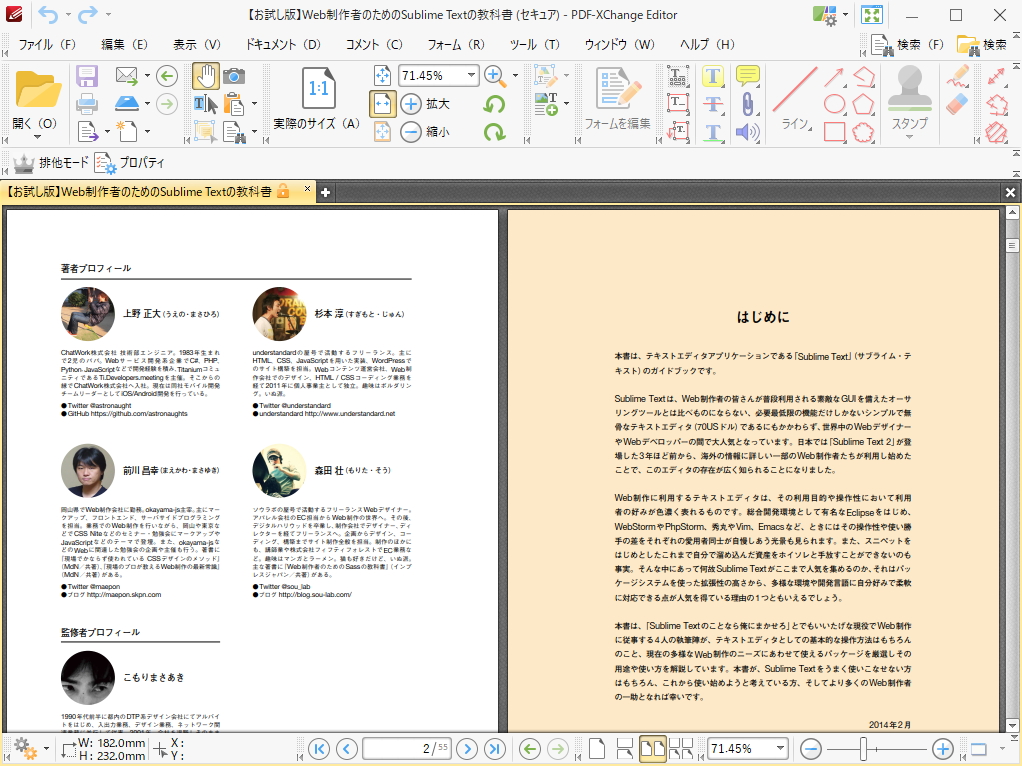Toggle the 排他モード exclusive mode
This screenshot has height=766, width=1022.
pos(51,162)
